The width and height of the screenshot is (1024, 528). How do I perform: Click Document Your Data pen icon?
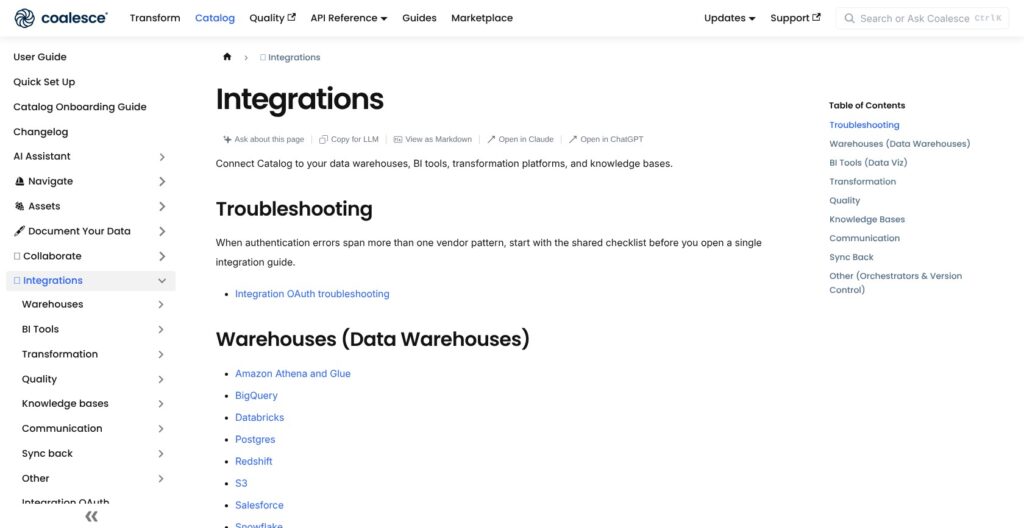click(19, 231)
